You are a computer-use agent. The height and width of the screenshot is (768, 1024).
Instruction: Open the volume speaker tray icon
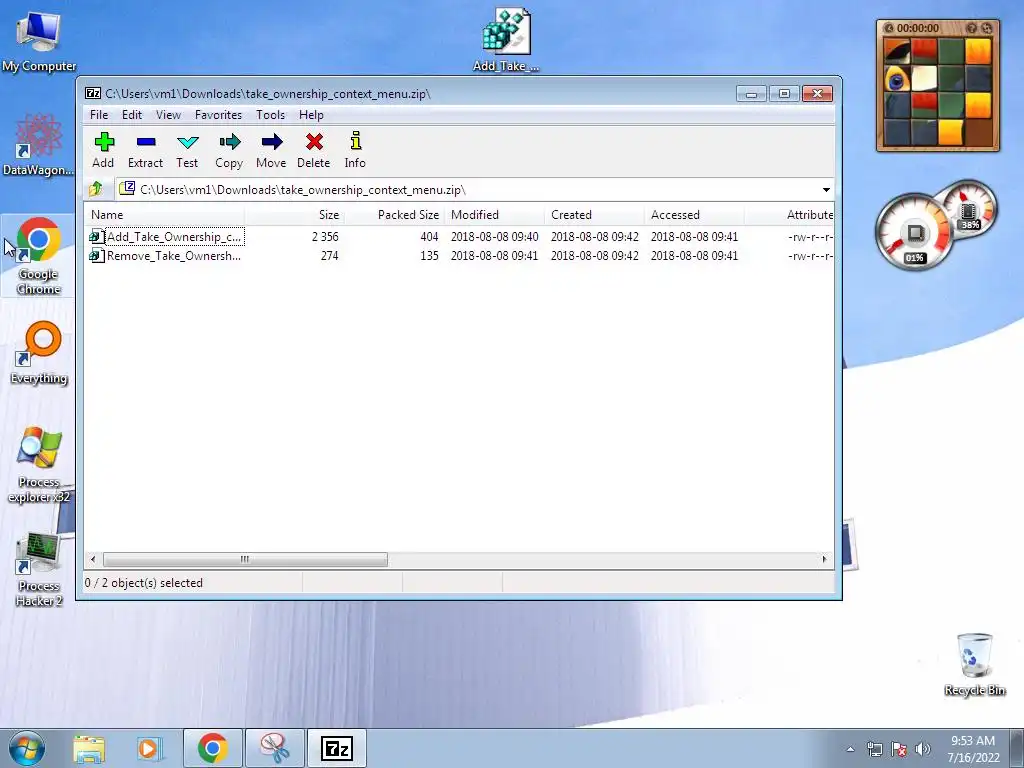point(923,749)
